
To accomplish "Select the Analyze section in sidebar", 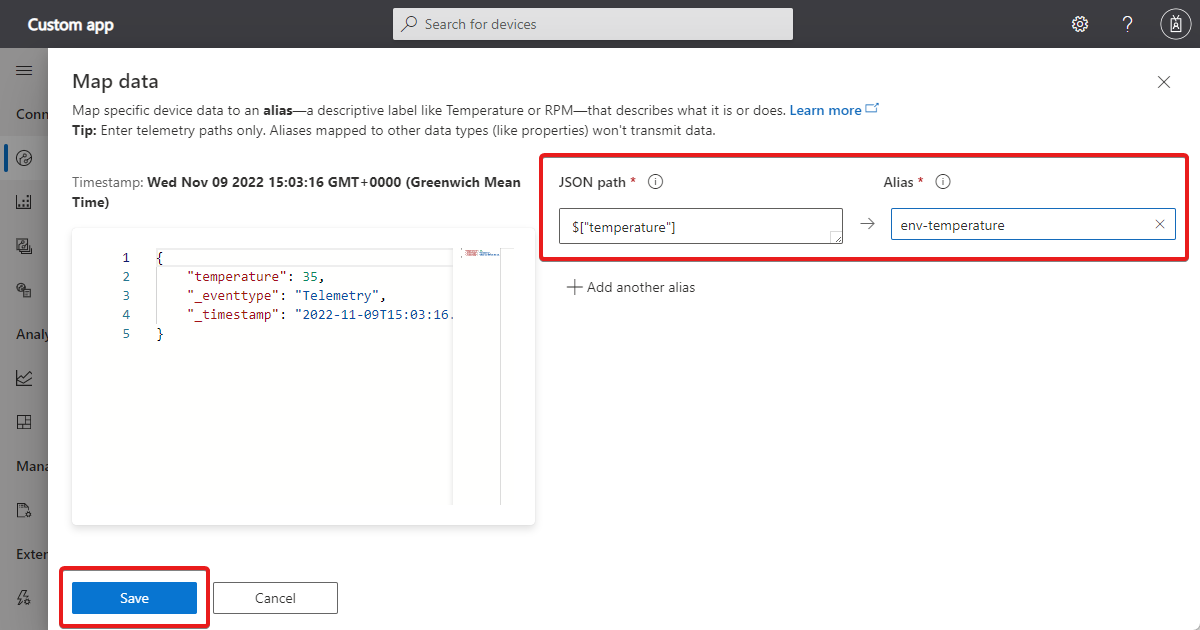I will 32,333.
